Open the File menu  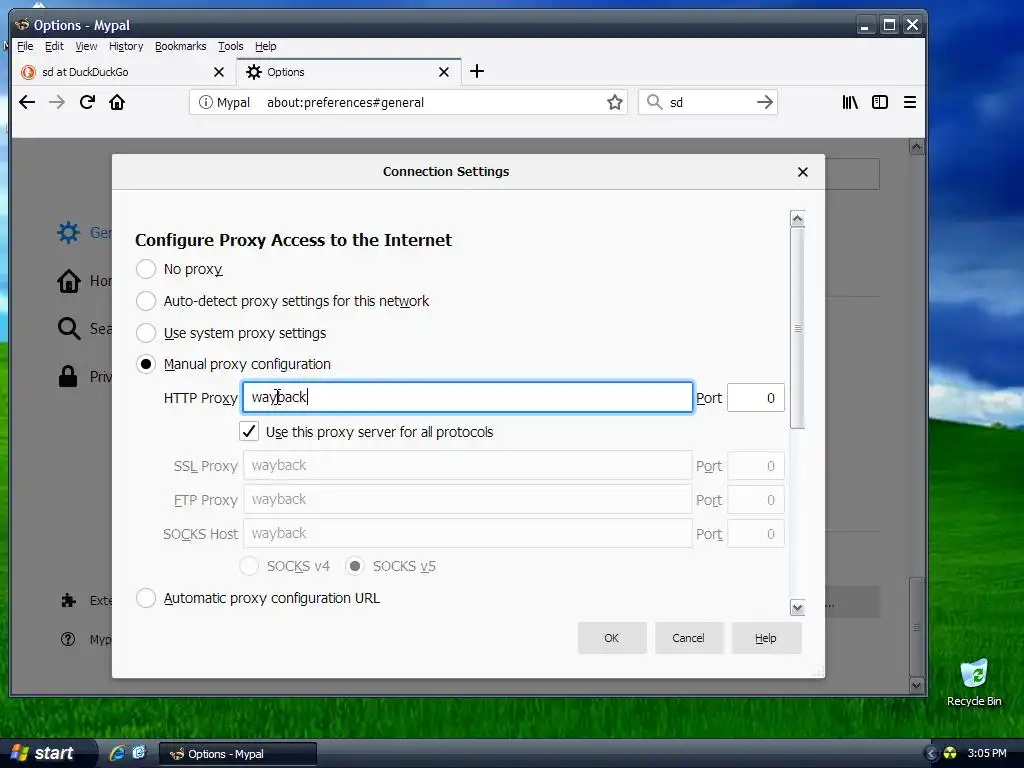point(25,46)
